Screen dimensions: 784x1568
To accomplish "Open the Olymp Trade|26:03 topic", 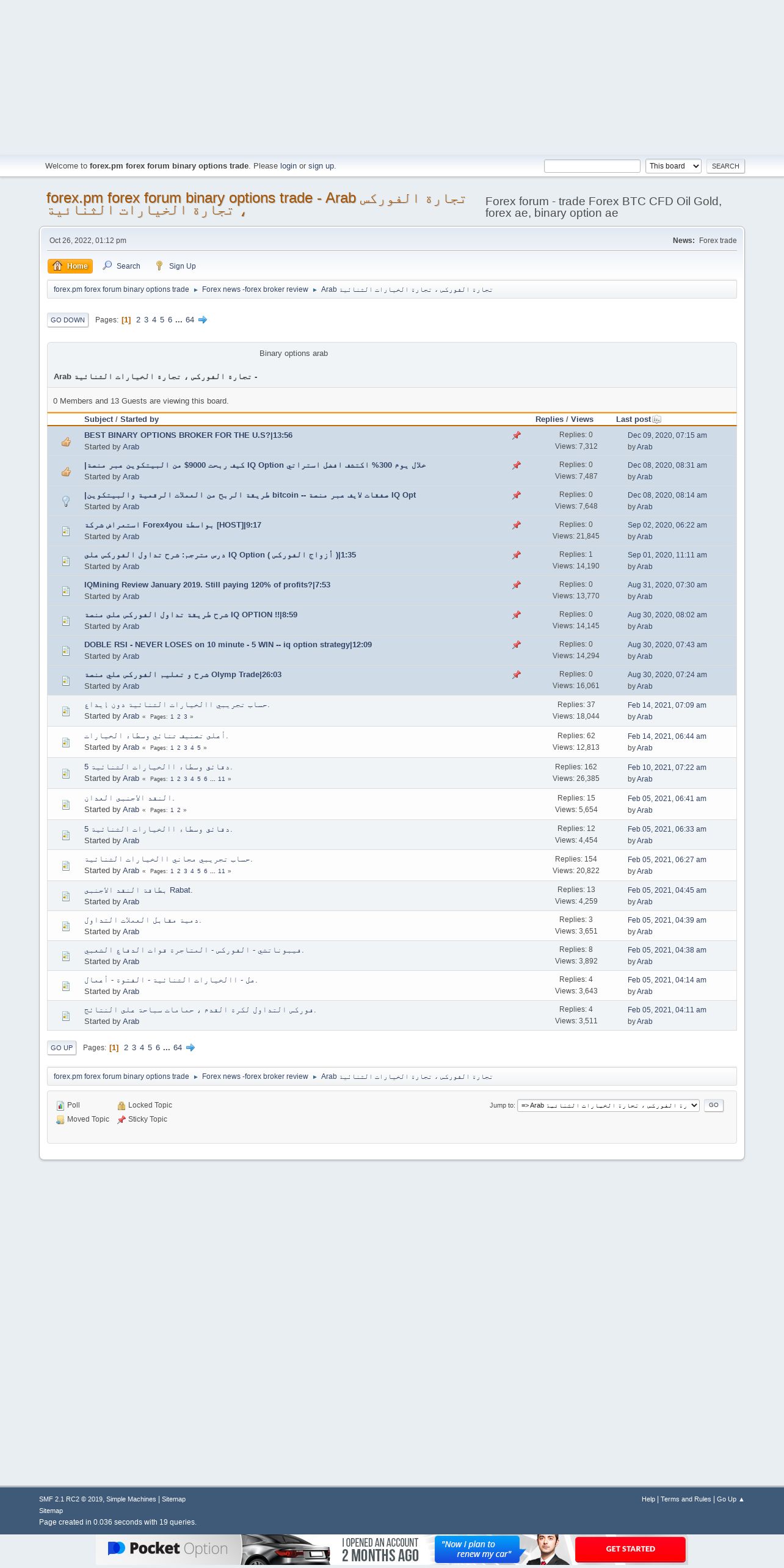I will pos(183,675).
